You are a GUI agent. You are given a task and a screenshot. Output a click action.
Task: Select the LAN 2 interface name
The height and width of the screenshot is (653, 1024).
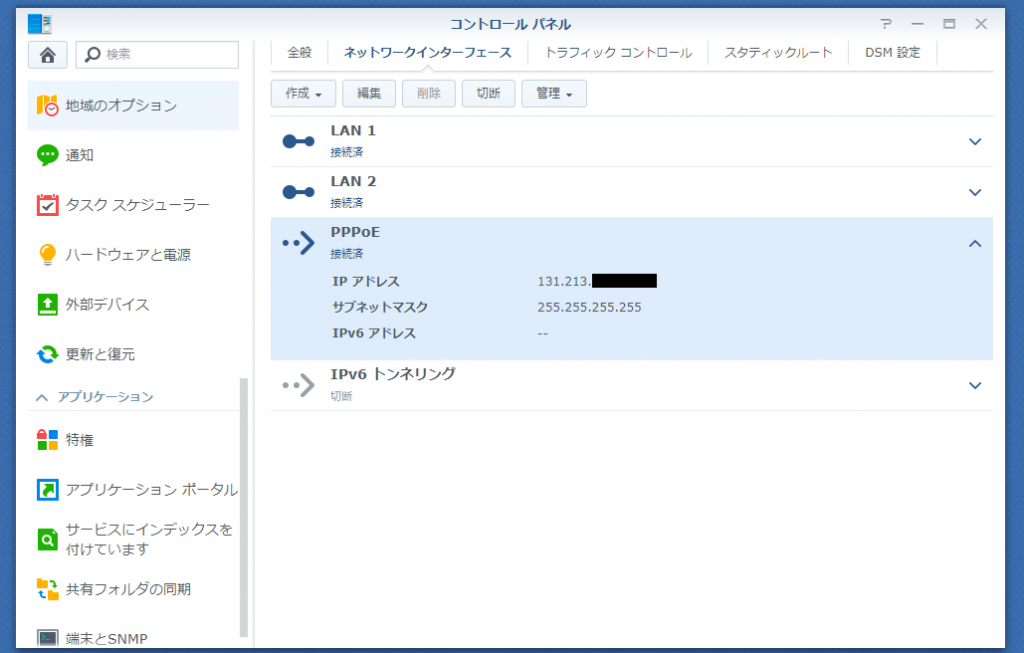tap(353, 182)
